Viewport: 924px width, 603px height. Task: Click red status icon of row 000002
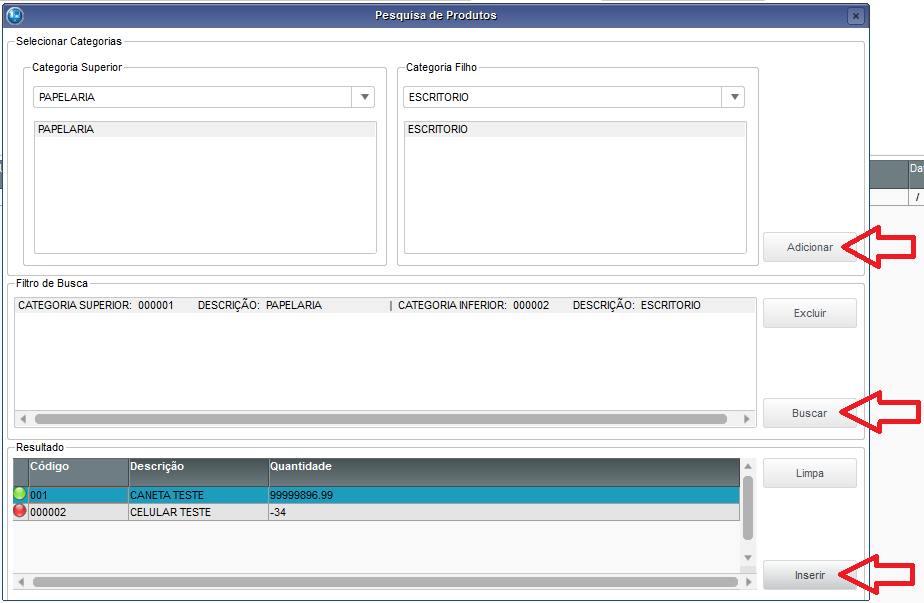tap(20, 511)
